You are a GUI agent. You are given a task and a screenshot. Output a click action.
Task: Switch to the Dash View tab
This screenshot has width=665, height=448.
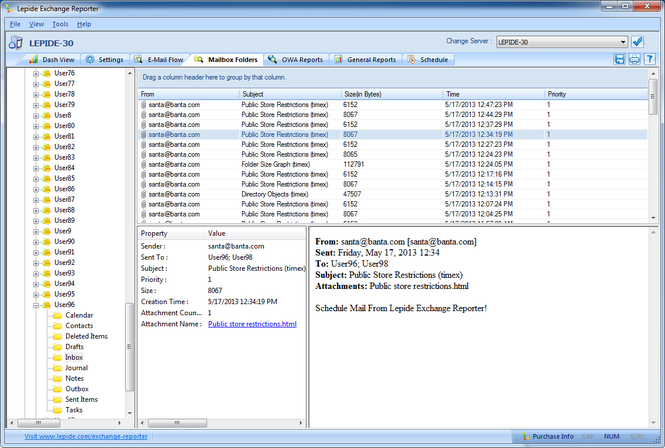click(52, 60)
